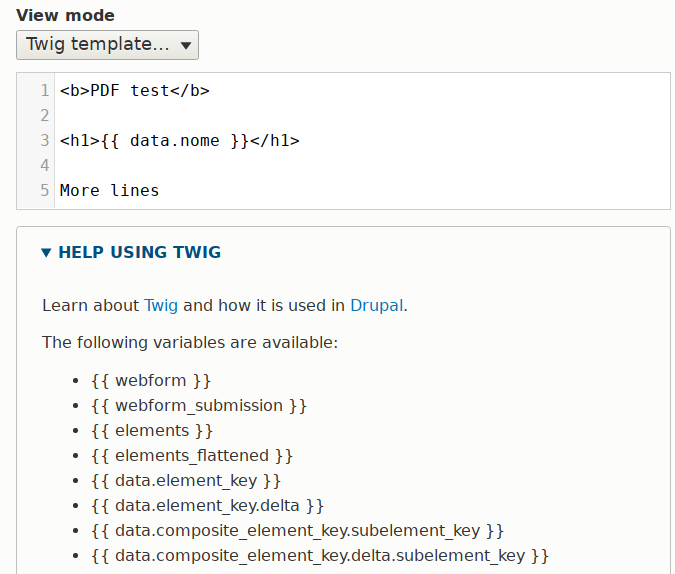The height and width of the screenshot is (574, 675).
Task: Follow the Drupal link
Action: coord(376,305)
